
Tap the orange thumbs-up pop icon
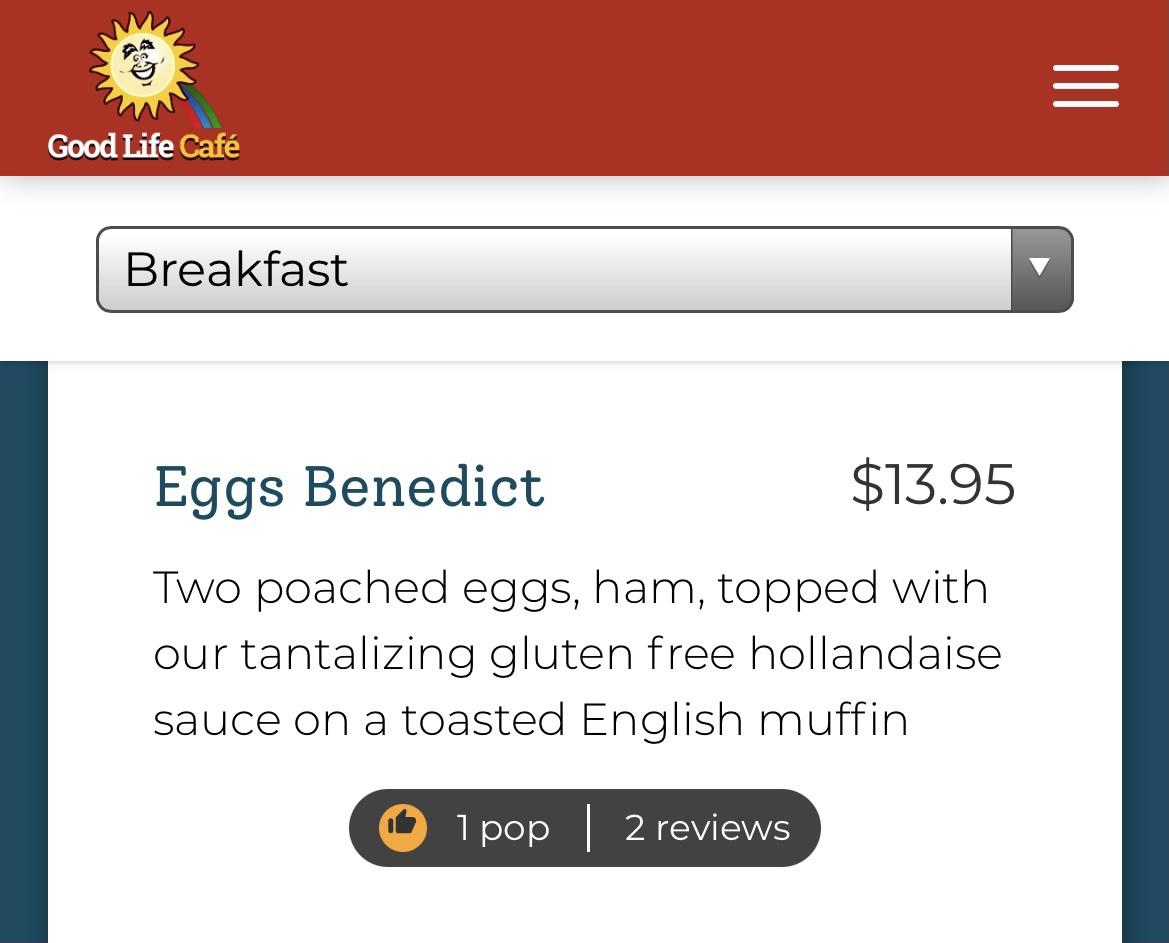[402, 827]
